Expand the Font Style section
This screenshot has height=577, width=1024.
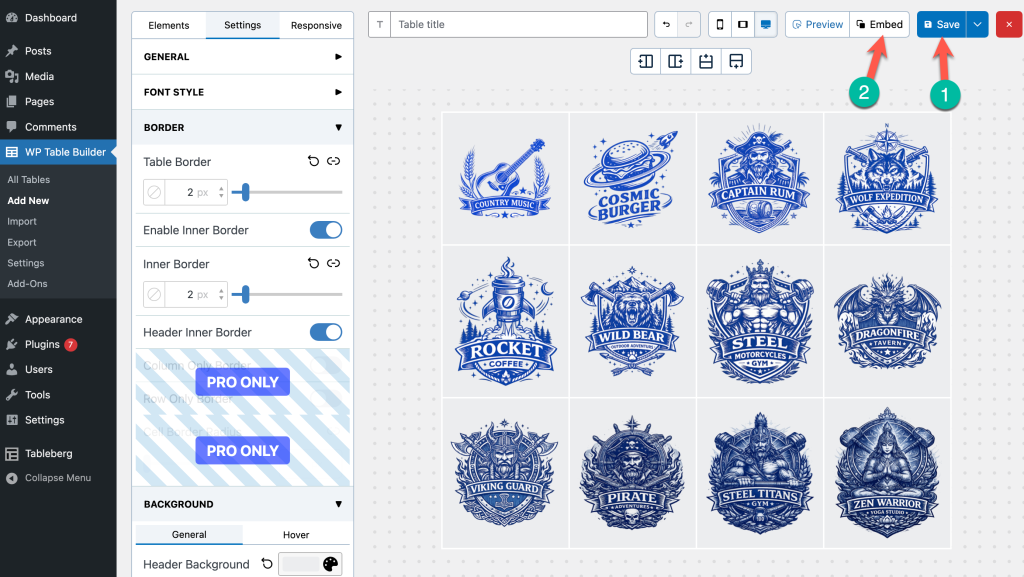click(242, 92)
